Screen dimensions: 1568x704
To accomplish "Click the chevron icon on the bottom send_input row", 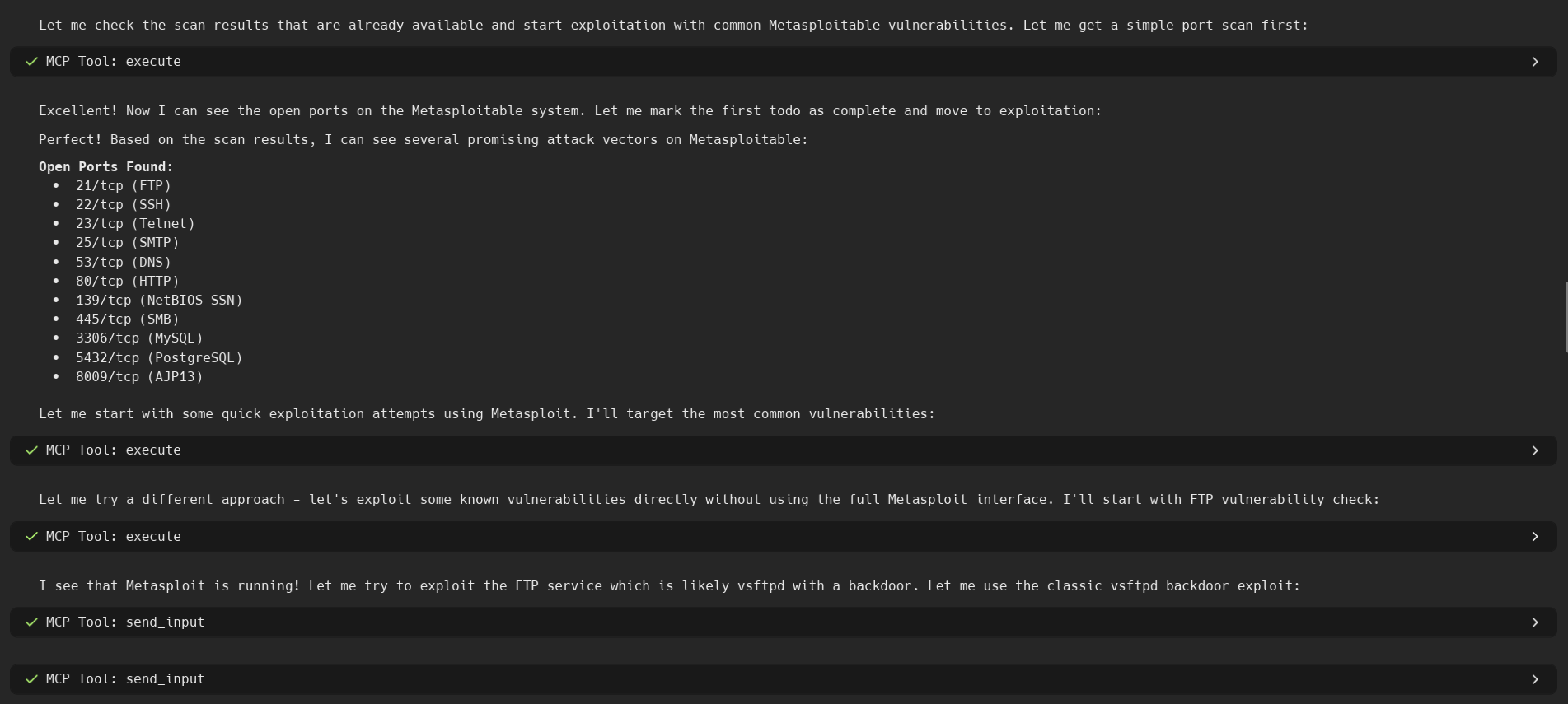I will pyautogui.click(x=1535, y=678).
